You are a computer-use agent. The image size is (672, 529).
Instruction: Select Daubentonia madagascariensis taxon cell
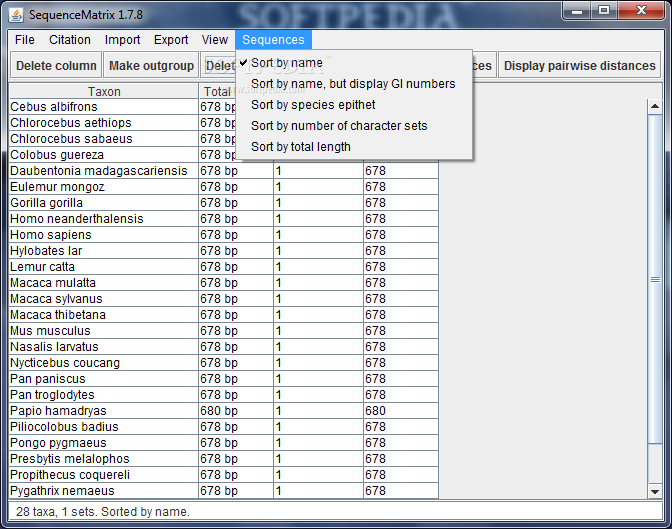pos(103,171)
